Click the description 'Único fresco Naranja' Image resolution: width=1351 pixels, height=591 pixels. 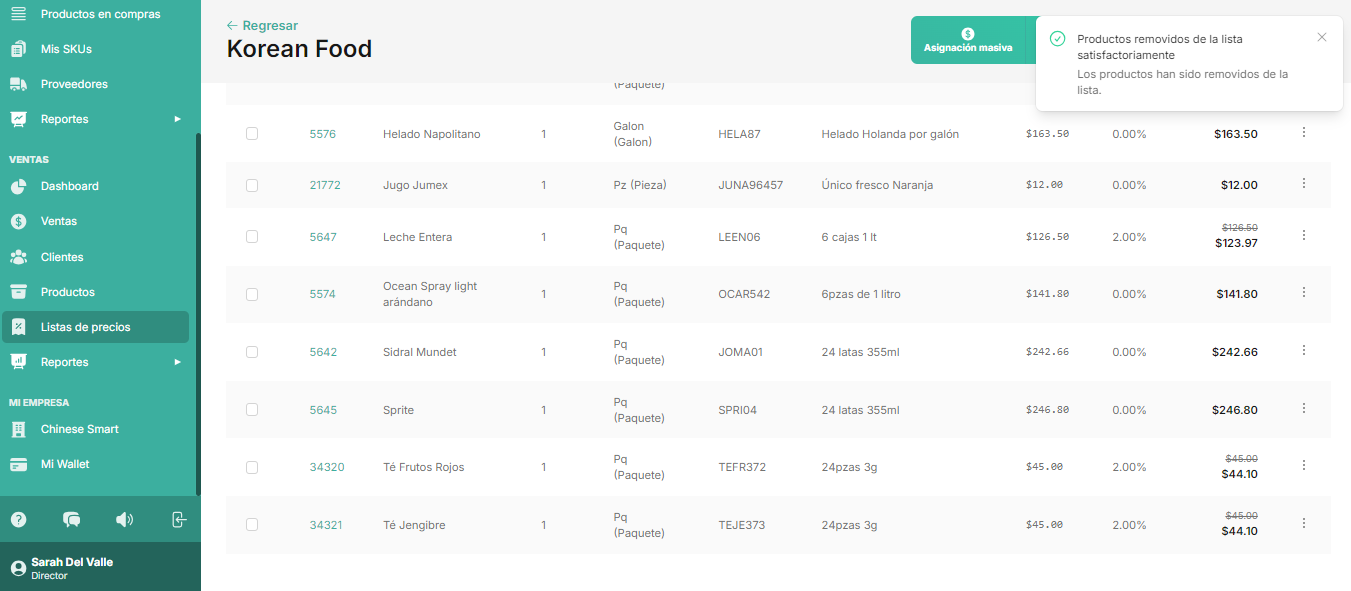coord(878,185)
